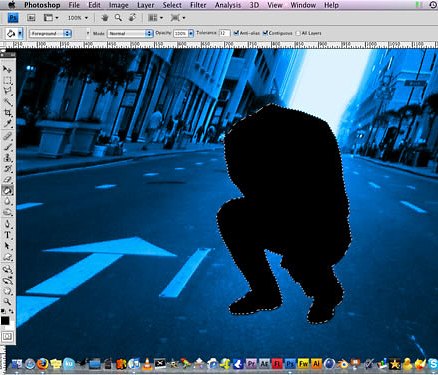Open the Foreground fill source dropdown
This screenshot has width=438, height=375.
[x=50, y=33]
